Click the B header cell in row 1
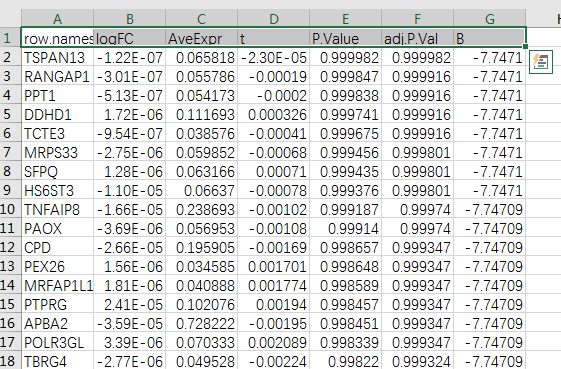The height and width of the screenshot is (369, 561). click(x=490, y=38)
